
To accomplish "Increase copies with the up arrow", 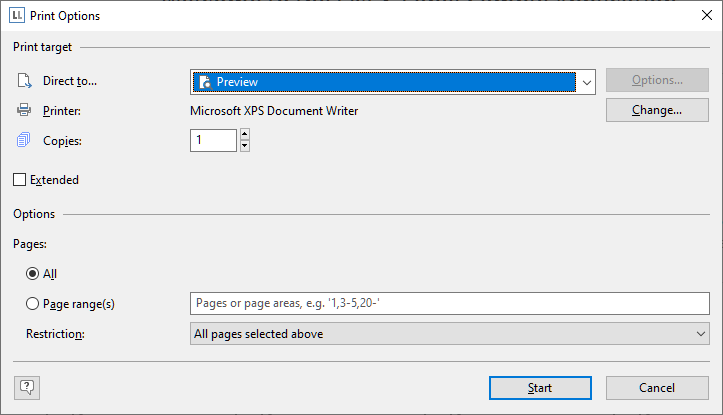I will 245,134.
